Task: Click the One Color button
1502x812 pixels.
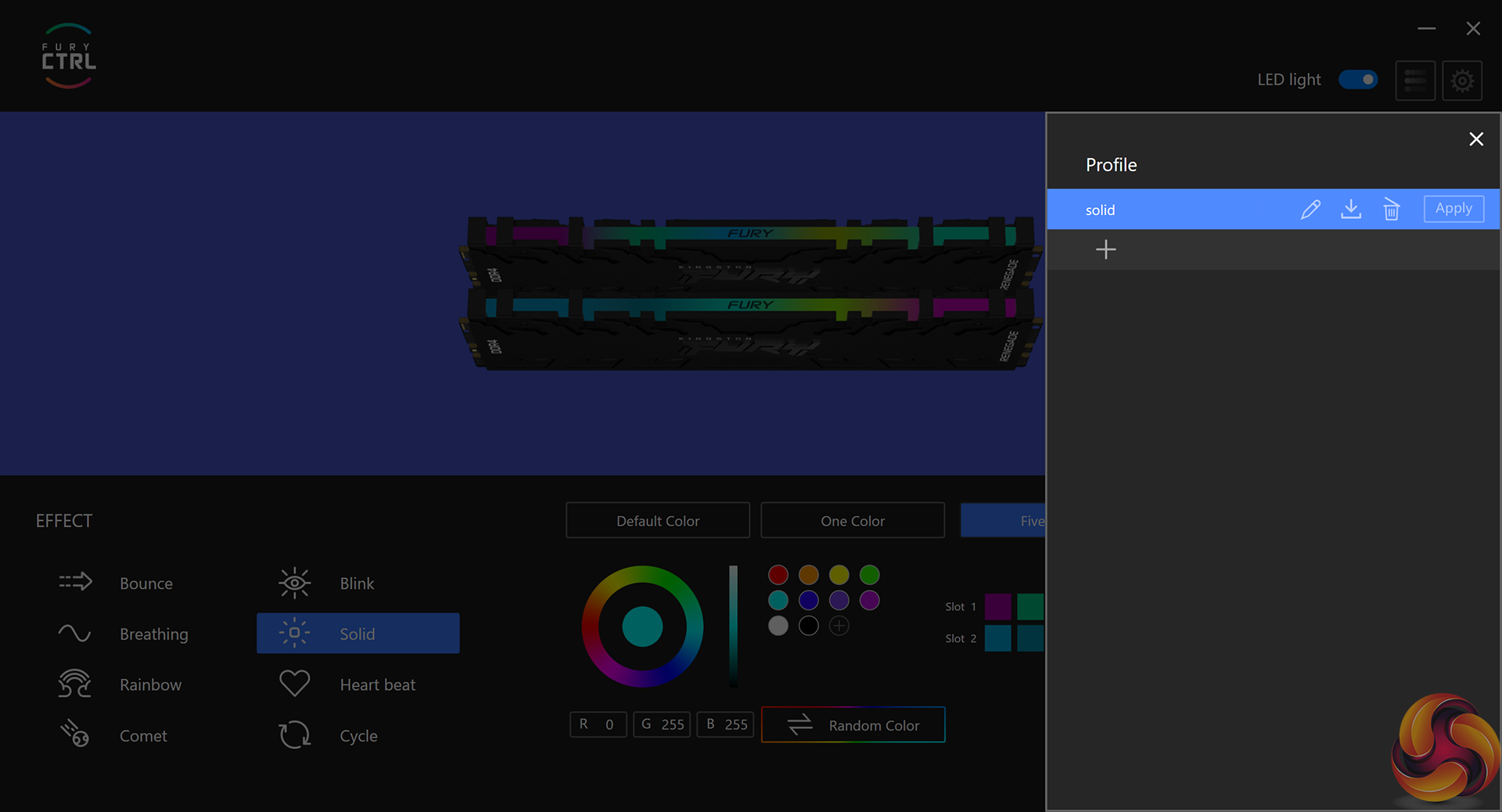Action: [x=853, y=520]
